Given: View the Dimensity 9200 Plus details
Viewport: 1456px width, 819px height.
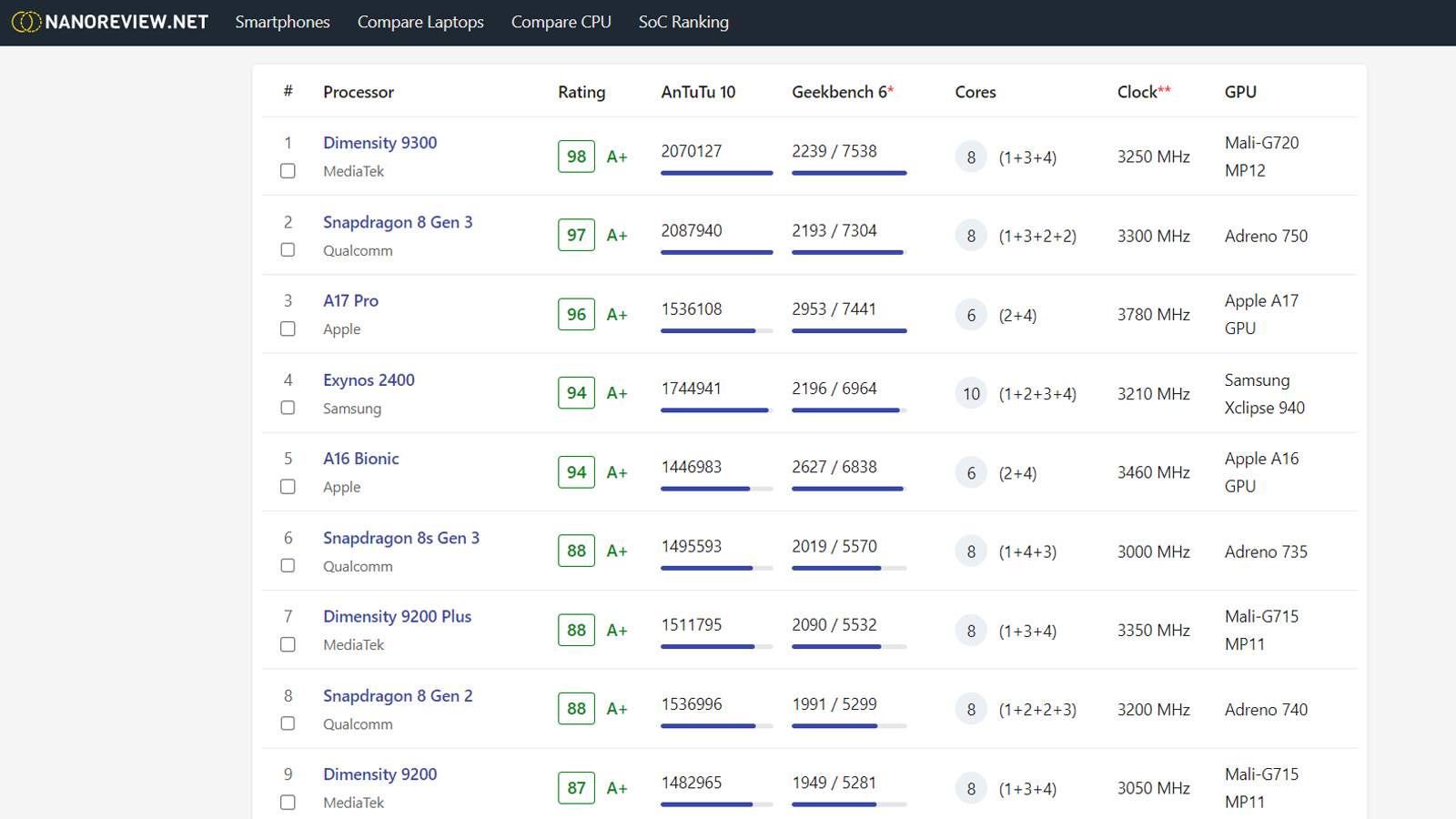Looking at the screenshot, I should tap(397, 616).
